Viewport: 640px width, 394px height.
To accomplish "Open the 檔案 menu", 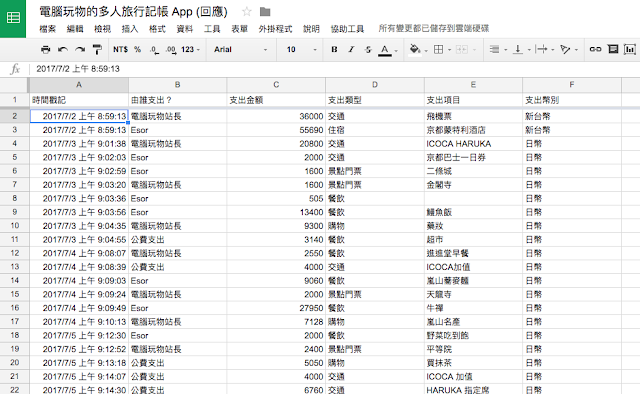I will [x=48, y=29].
